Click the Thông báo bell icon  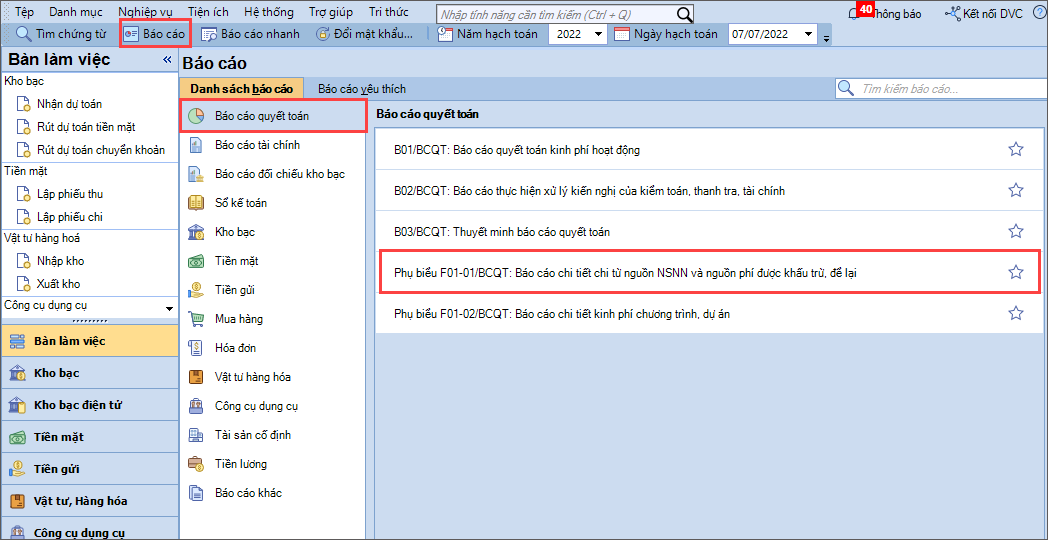853,13
